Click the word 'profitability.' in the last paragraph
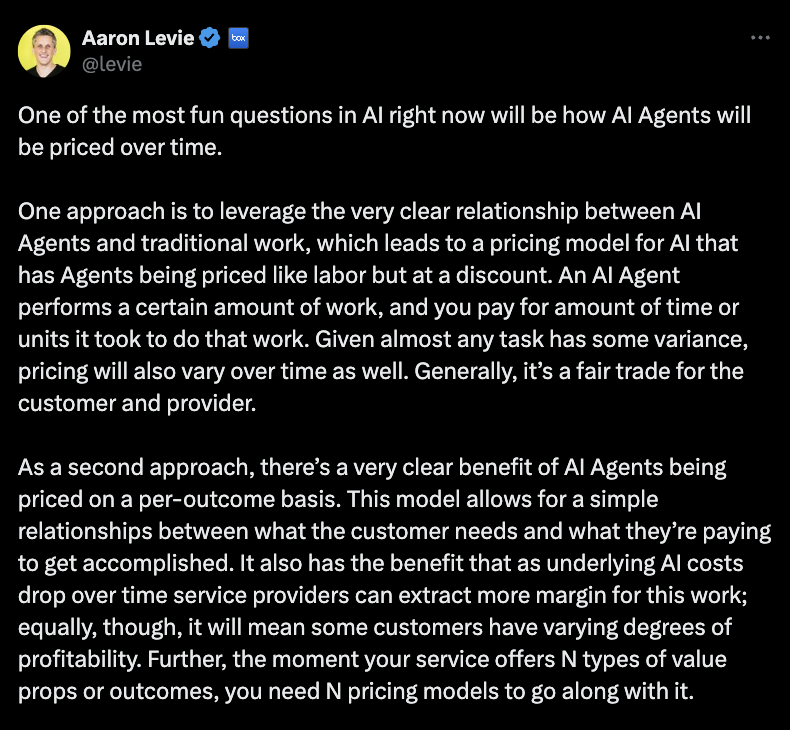790x730 pixels. [80, 659]
